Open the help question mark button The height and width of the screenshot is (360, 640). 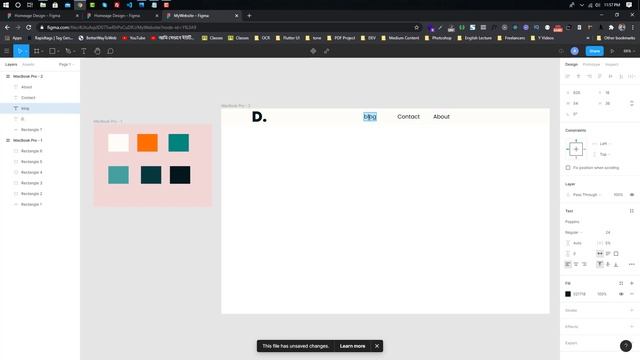pos(626,346)
